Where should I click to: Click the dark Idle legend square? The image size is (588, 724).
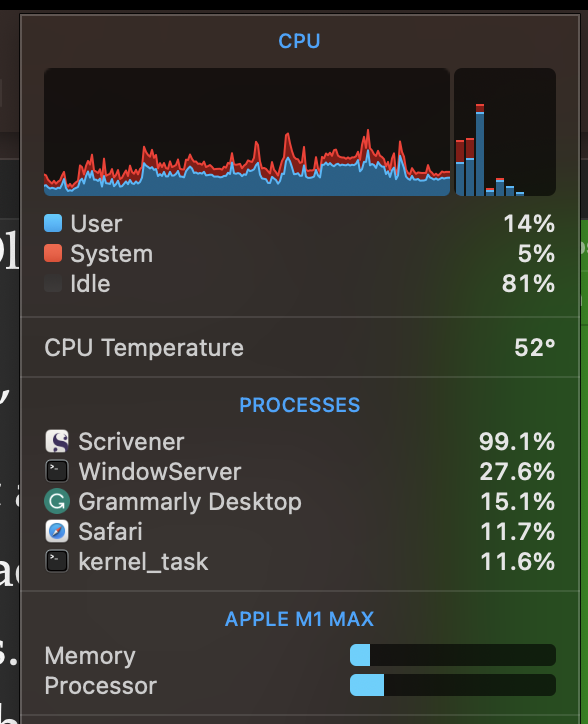click(x=53, y=283)
